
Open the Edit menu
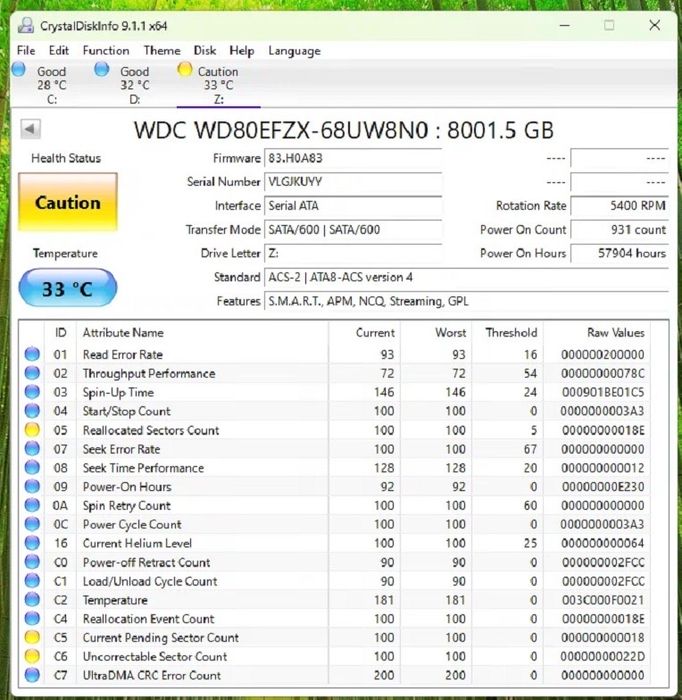[58, 50]
